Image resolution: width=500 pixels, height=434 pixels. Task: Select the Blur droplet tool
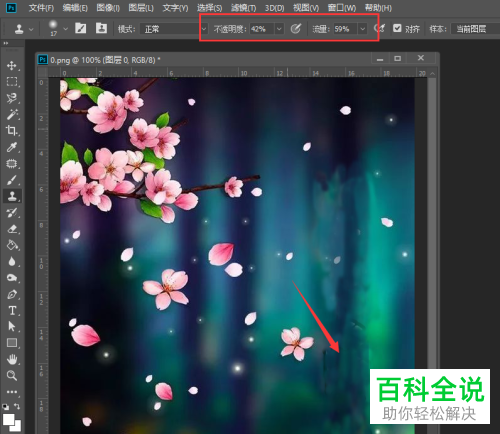[12, 261]
